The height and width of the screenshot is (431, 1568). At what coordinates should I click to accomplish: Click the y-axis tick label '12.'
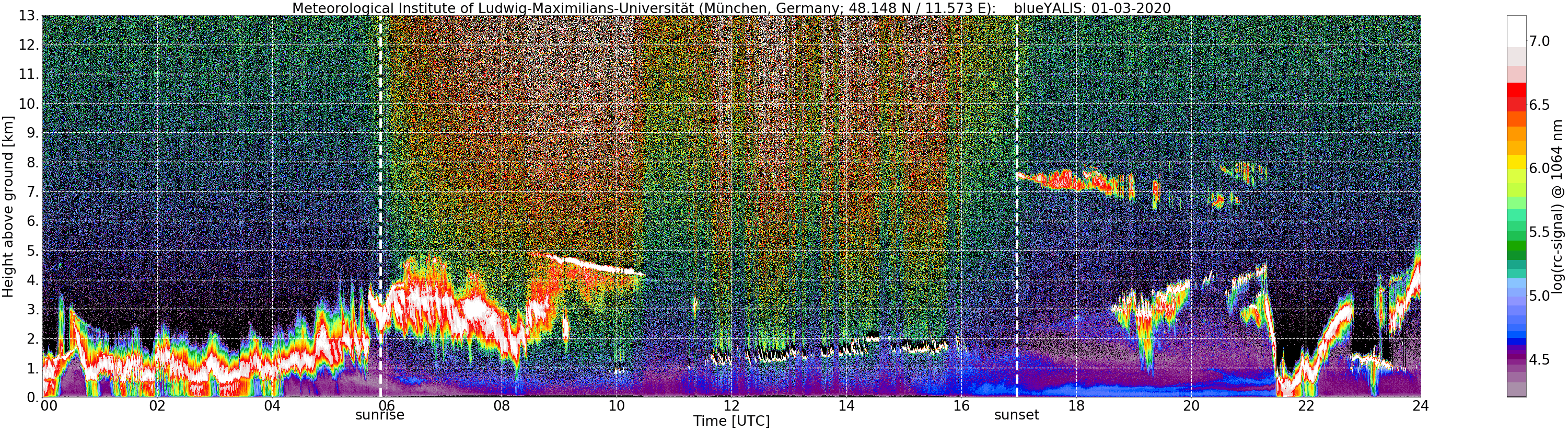29,45
